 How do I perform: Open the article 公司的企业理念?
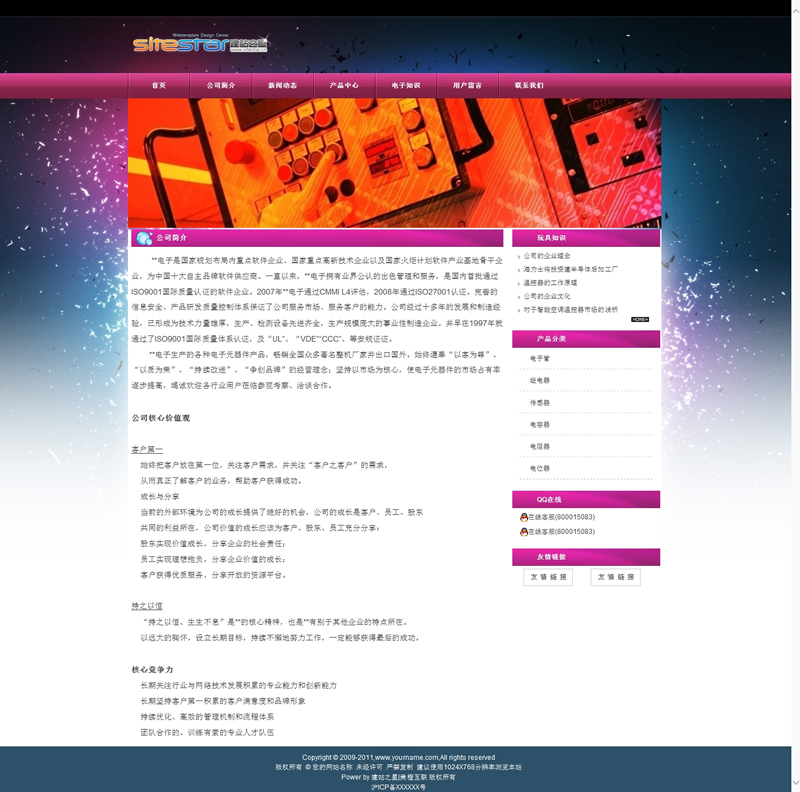pyautogui.click(x=547, y=256)
